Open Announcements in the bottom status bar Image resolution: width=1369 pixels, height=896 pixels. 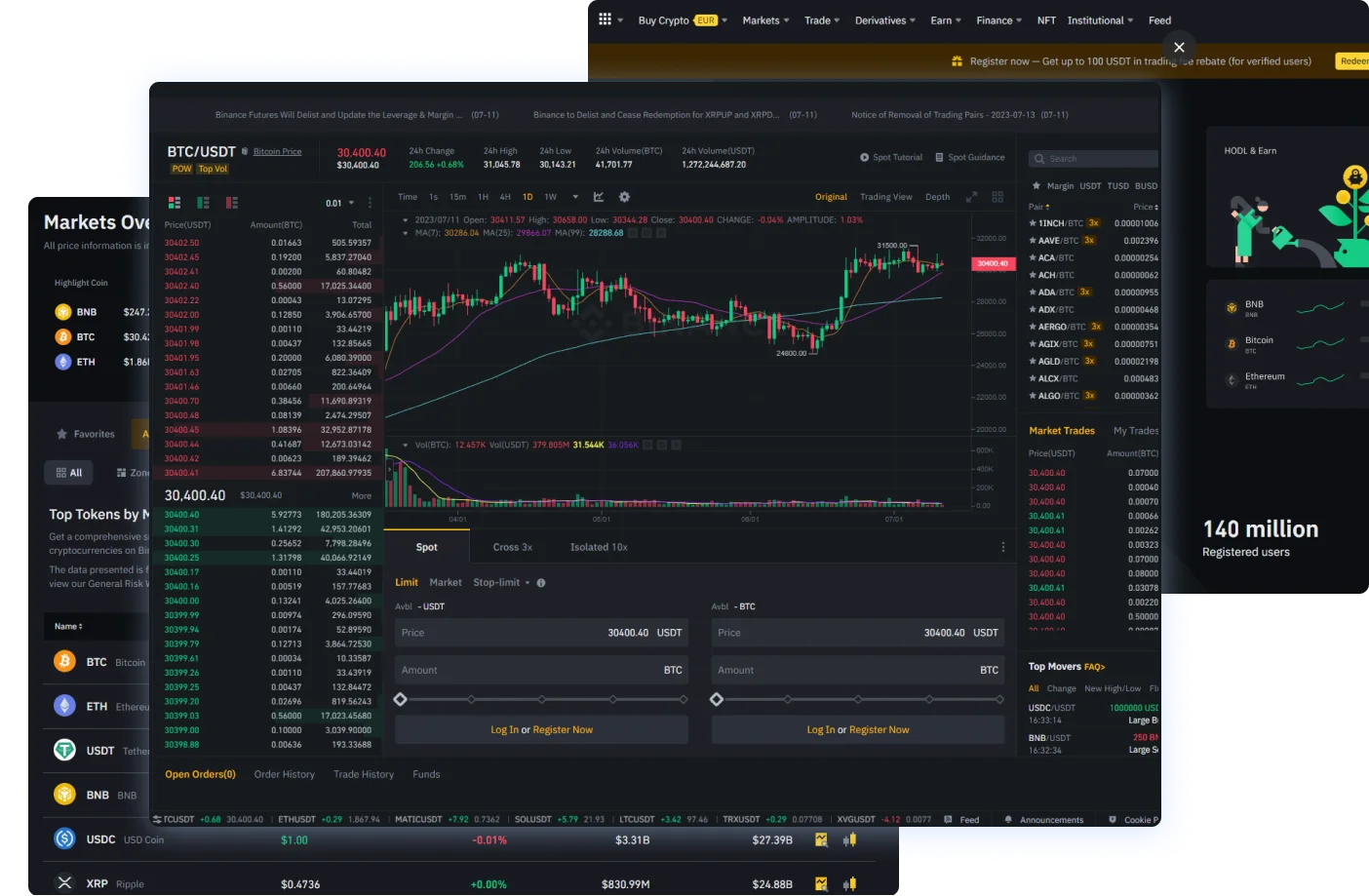coord(1044,820)
